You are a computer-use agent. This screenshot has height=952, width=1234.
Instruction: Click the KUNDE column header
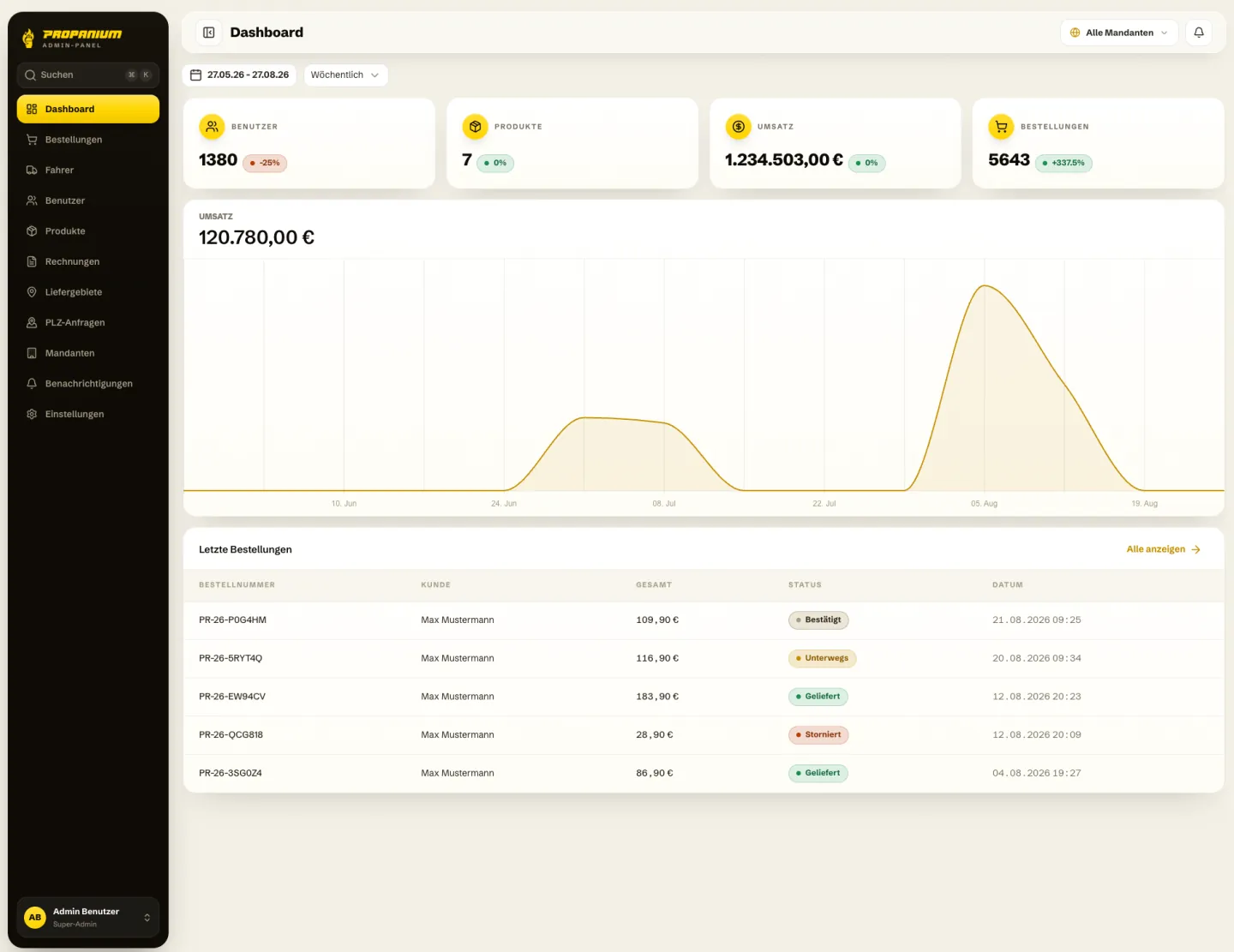pyautogui.click(x=435, y=585)
